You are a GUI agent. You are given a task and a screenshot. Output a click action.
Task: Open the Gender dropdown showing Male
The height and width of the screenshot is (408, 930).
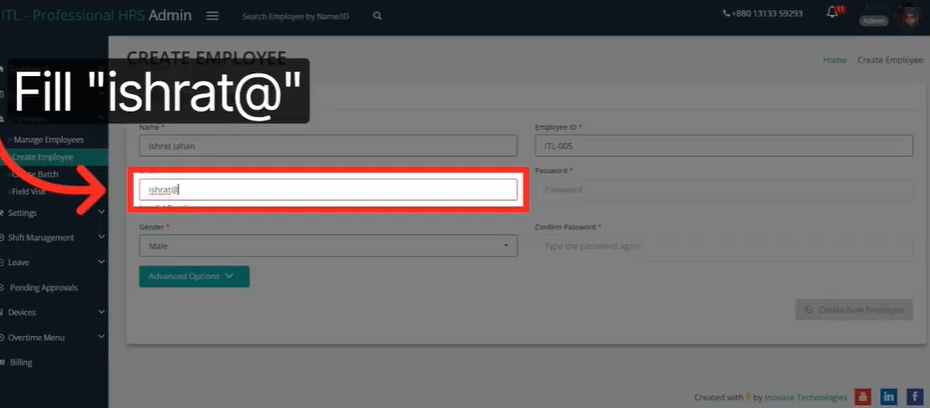pyautogui.click(x=328, y=246)
